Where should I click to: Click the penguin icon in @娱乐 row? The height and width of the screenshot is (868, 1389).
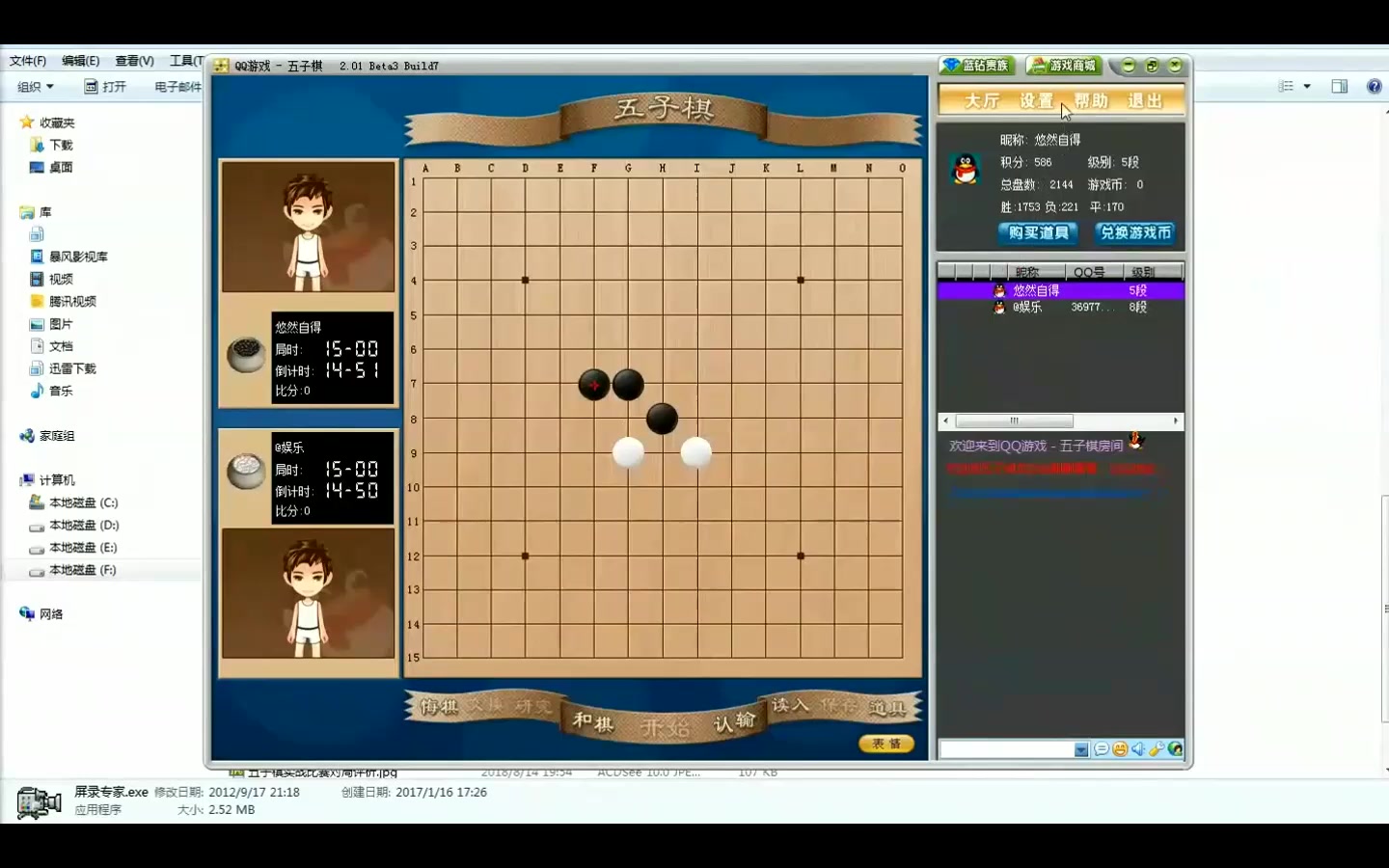pos(999,307)
